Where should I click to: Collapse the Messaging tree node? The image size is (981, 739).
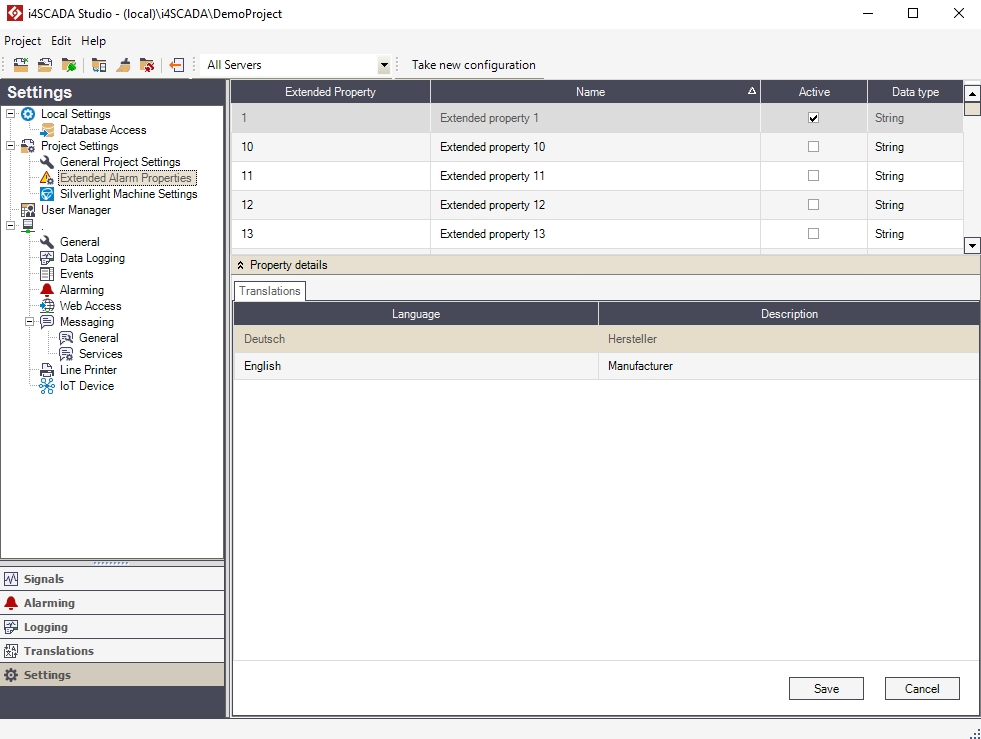[x=30, y=322]
